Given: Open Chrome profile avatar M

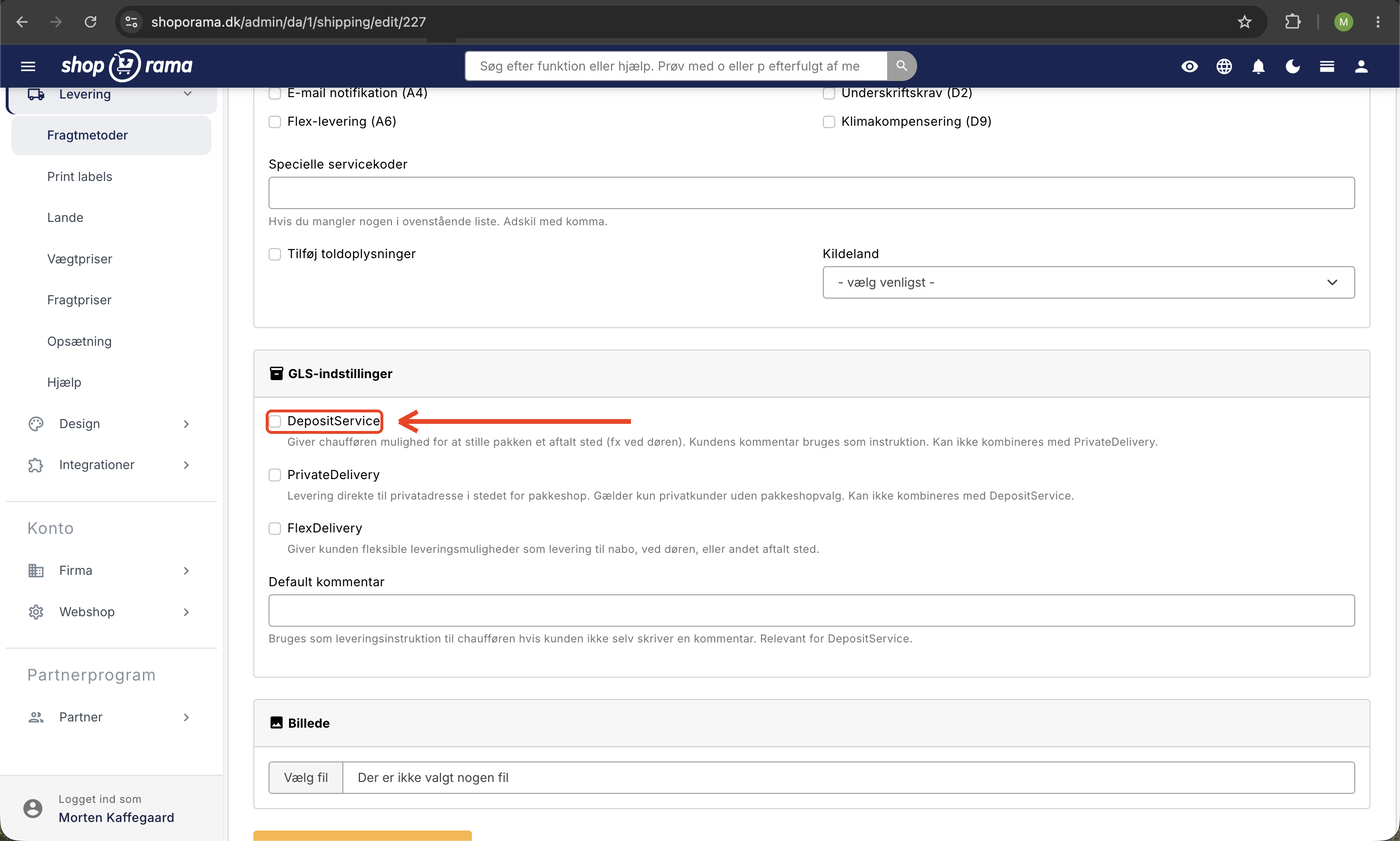Looking at the screenshot, I should click(1343, 22).
